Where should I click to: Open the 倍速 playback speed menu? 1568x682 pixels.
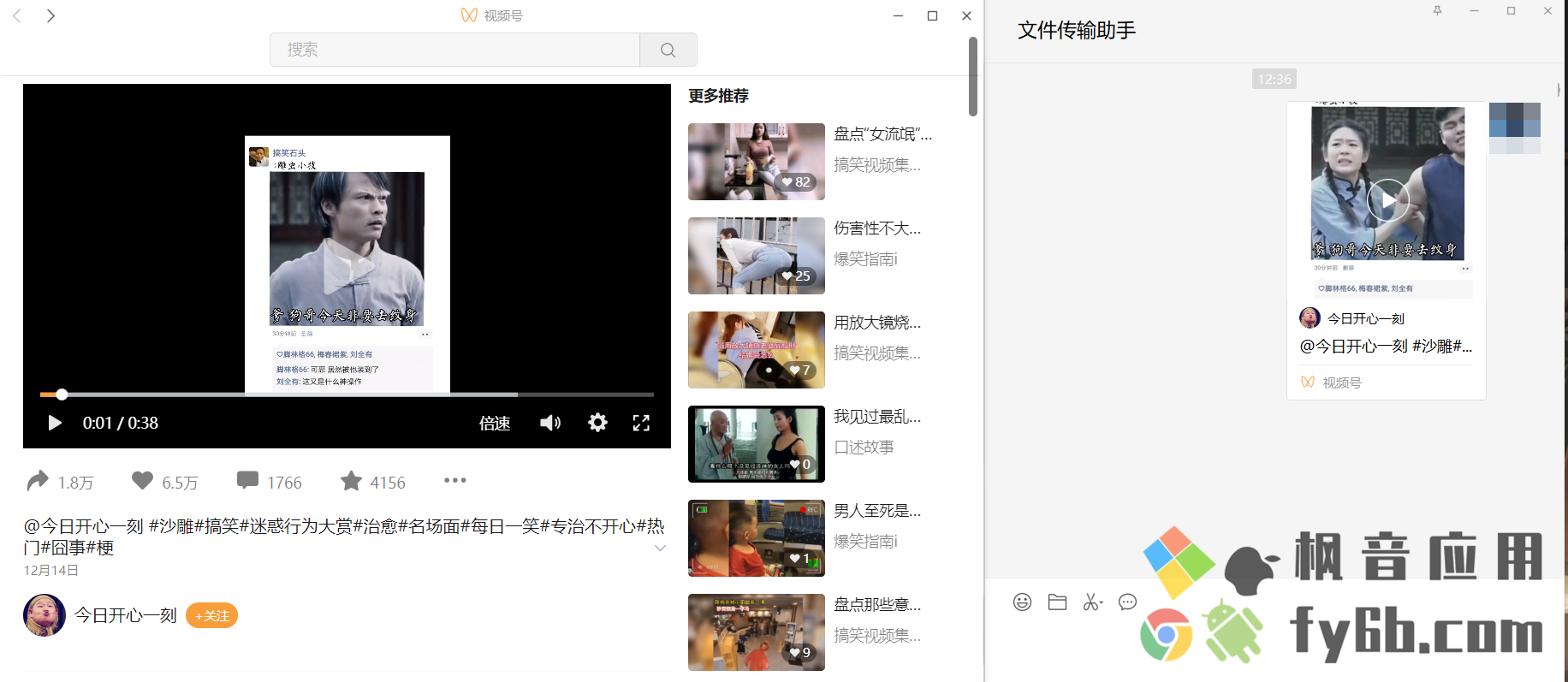point(495,423)
